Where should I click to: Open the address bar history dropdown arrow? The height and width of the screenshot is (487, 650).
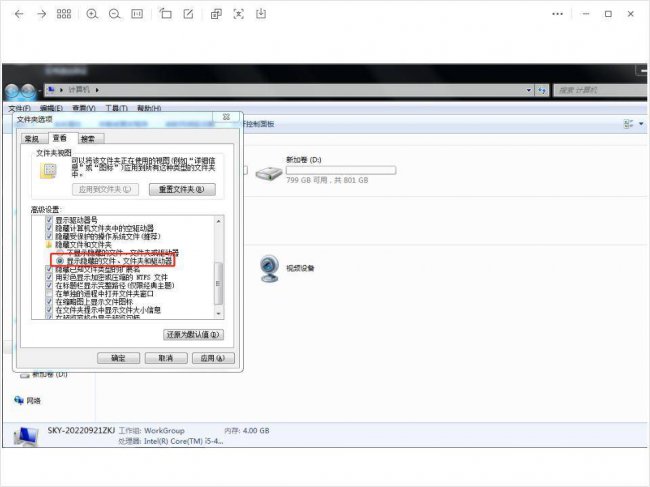(529, 90)
